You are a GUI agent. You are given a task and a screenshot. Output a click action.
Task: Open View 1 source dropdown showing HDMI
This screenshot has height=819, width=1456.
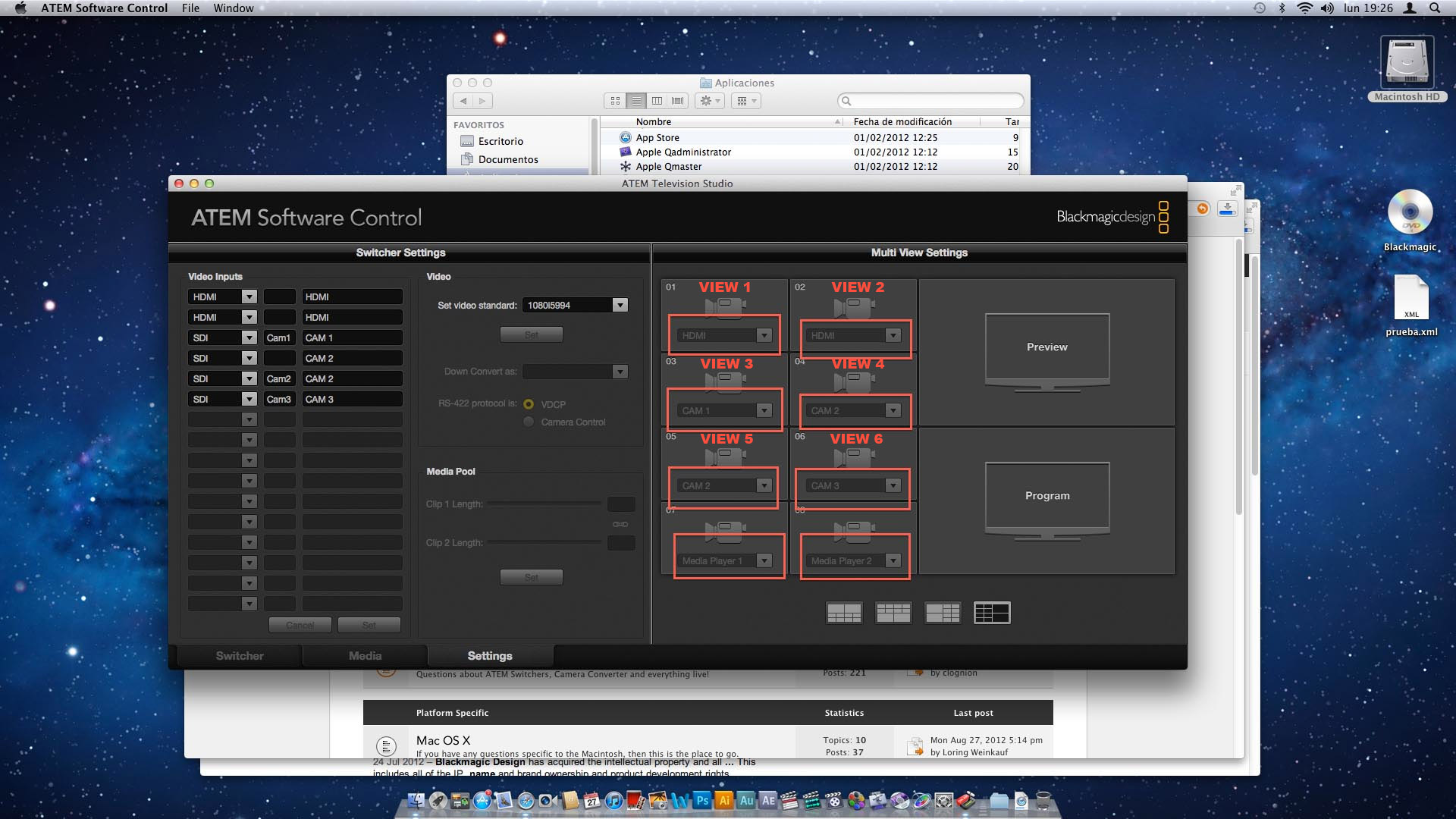click(725, 335)
